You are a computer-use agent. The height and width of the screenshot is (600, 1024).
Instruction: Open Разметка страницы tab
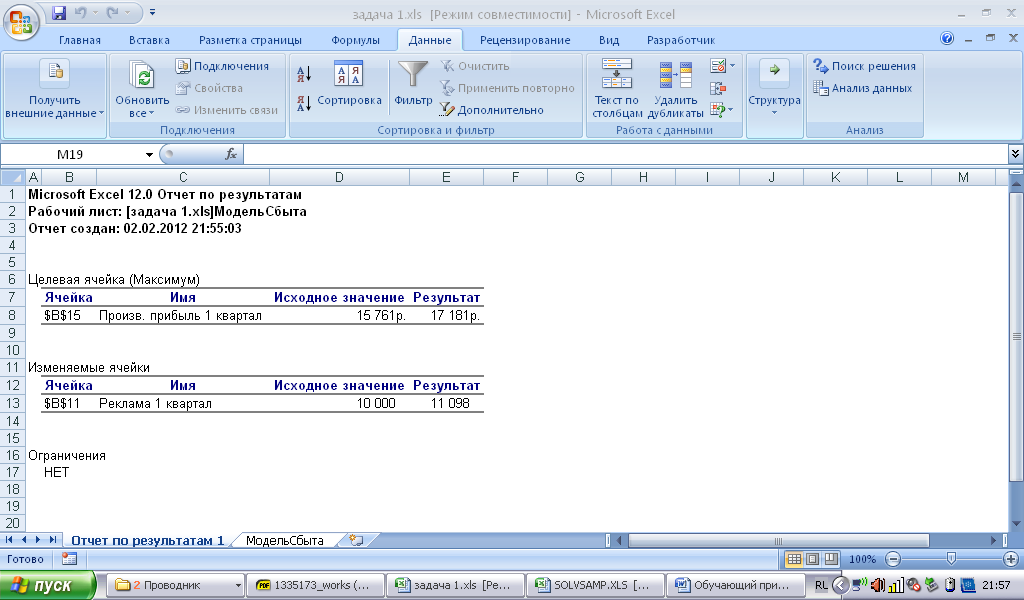(250, 40)
